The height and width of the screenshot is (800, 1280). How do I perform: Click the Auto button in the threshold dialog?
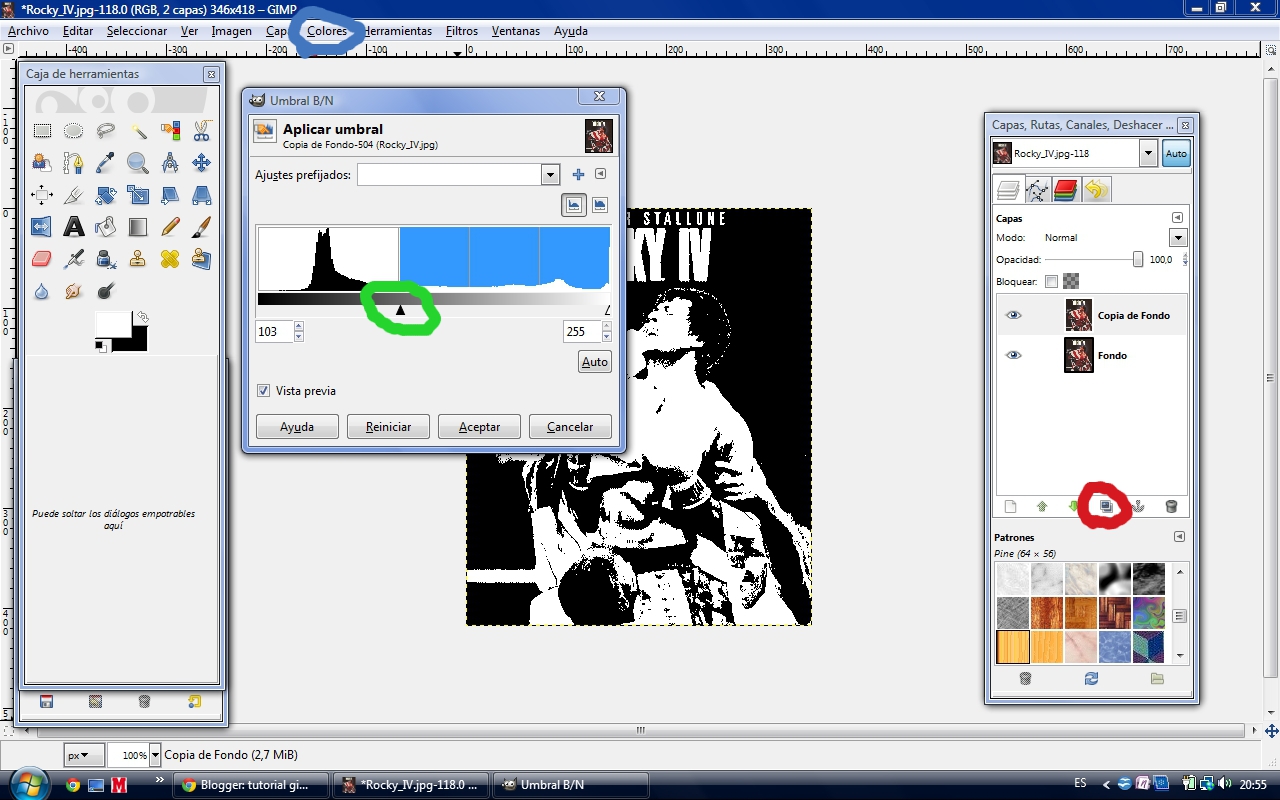[x=594, y=361]
